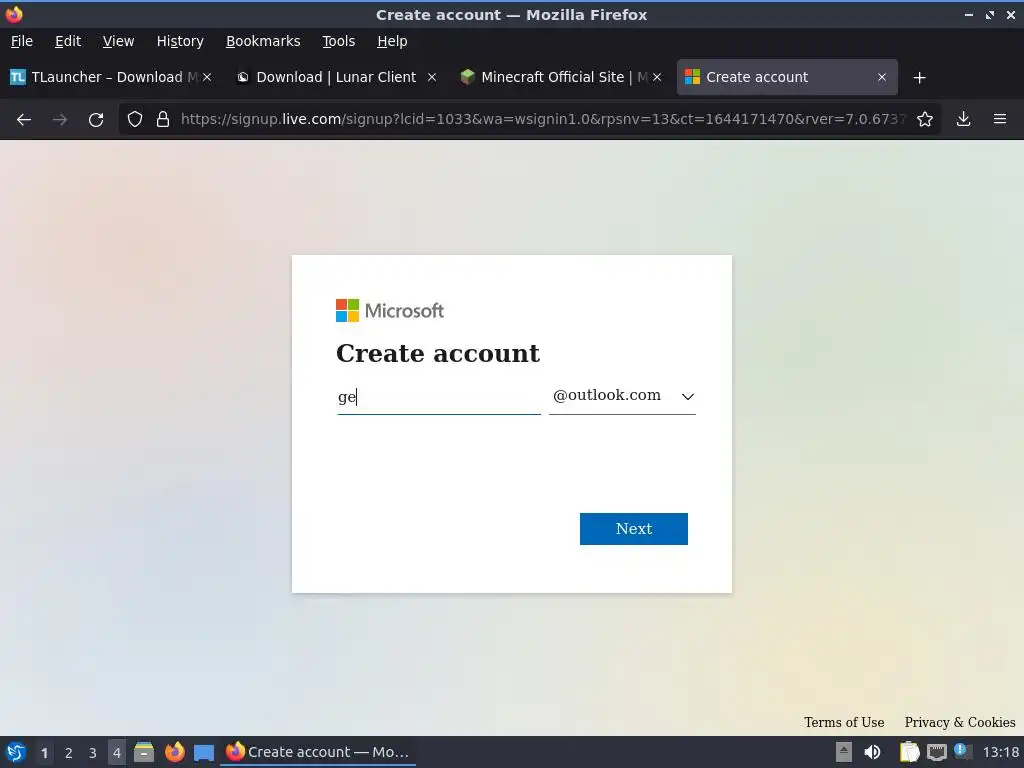Screen dimensions: 1024x768
Task: Open the Terms of Use link
Action: click(844, 722)
